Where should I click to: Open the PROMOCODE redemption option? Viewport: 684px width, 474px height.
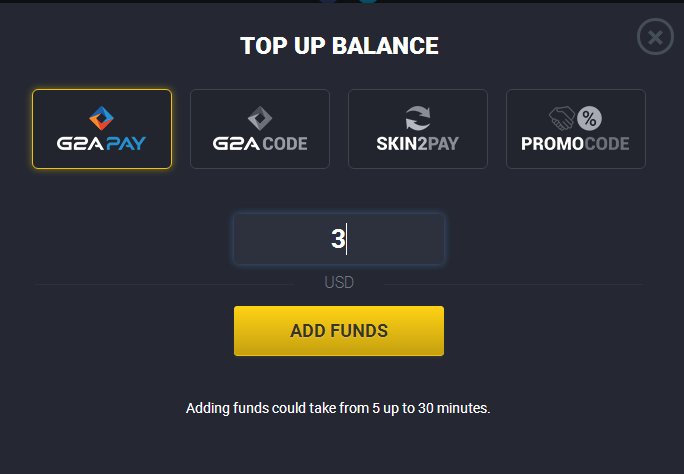[576, 129]
